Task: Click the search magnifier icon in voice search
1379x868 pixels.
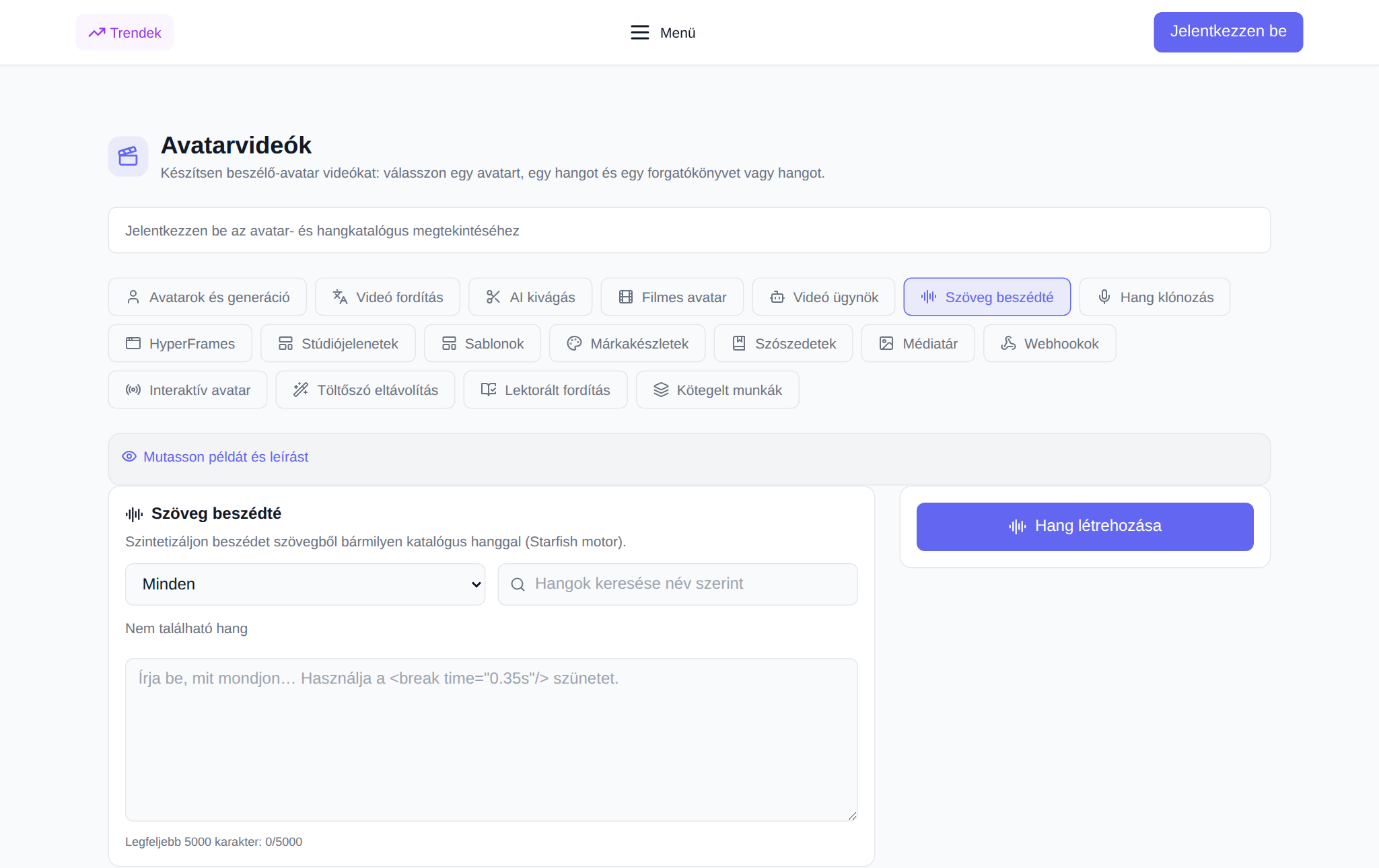Action: pyautogui.click(x=518, y=584)
